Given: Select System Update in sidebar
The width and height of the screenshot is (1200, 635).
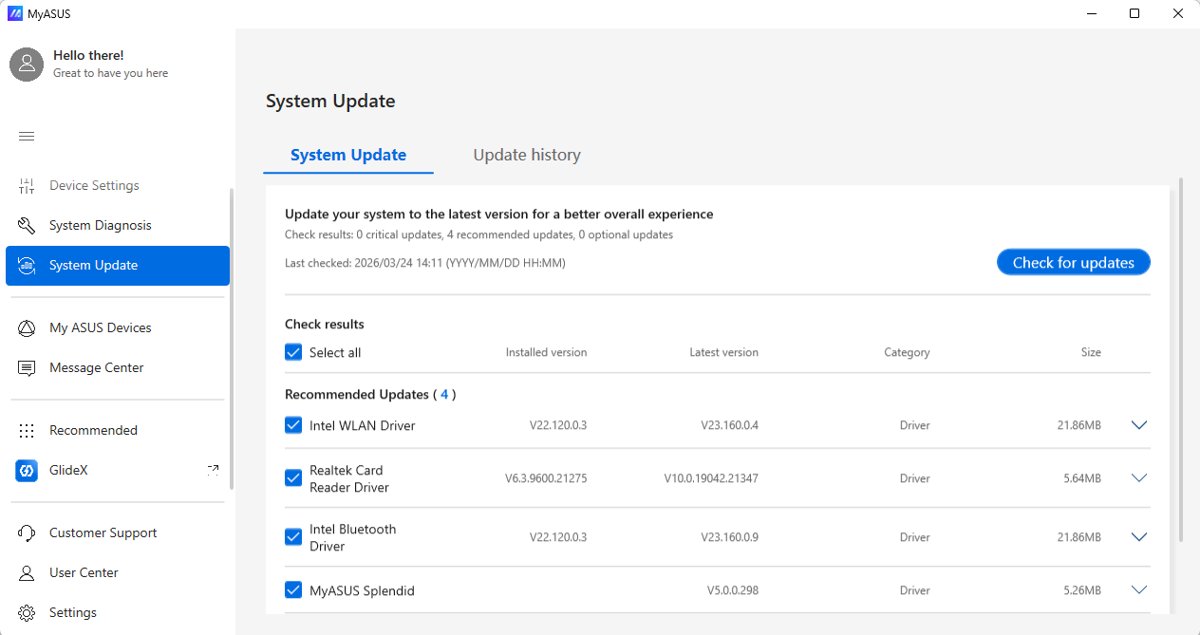Looking at the screenshot, I should click(x=118, y=266).
